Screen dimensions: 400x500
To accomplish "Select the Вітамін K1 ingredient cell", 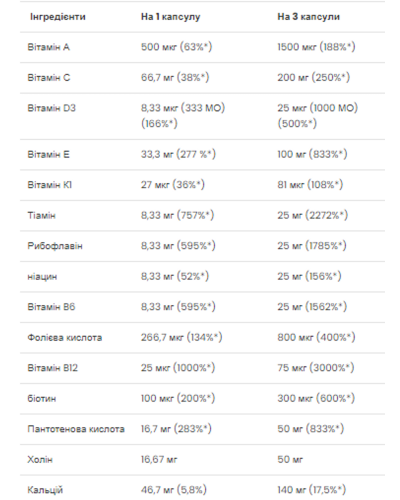I will click(x=49, y=185).
